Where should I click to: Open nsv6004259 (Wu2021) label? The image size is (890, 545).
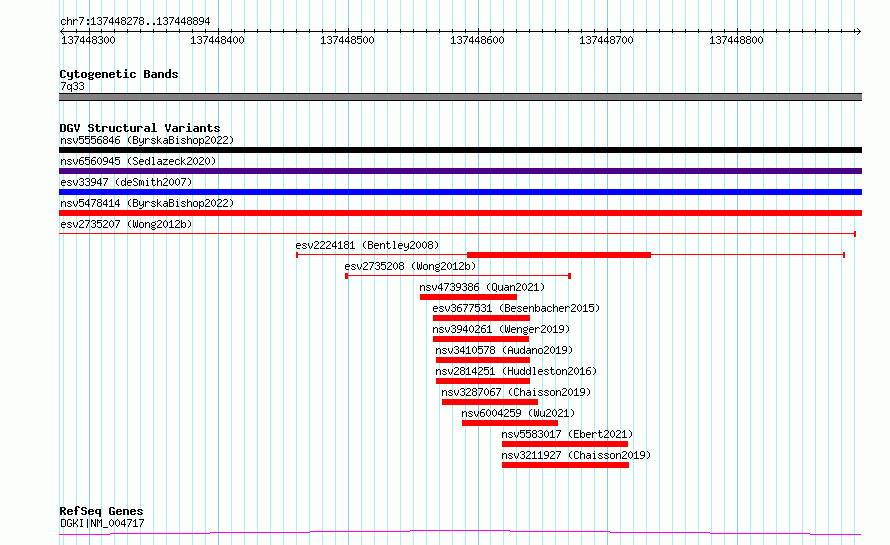(x=518, y=413)
